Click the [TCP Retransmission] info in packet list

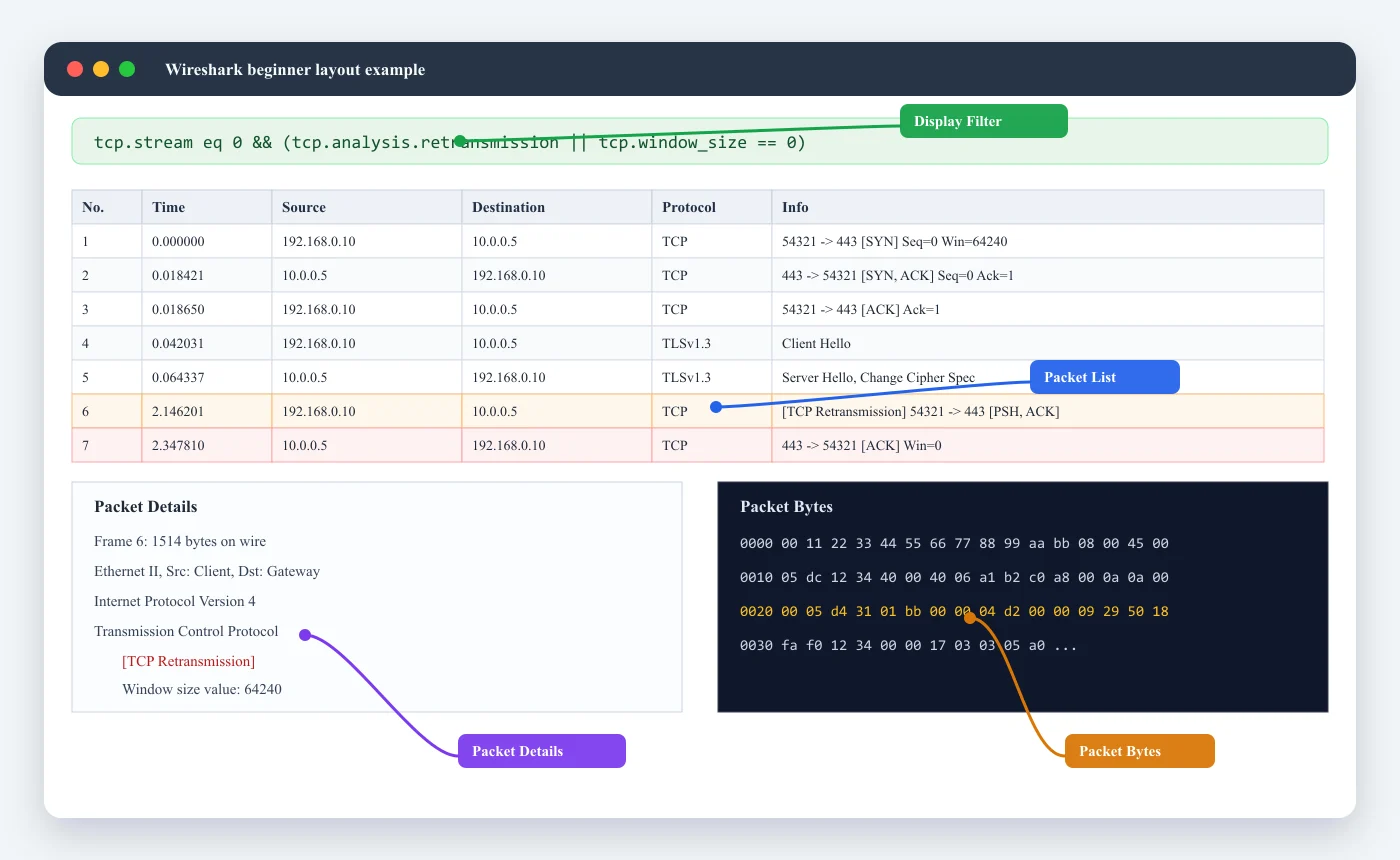point(920,411)
